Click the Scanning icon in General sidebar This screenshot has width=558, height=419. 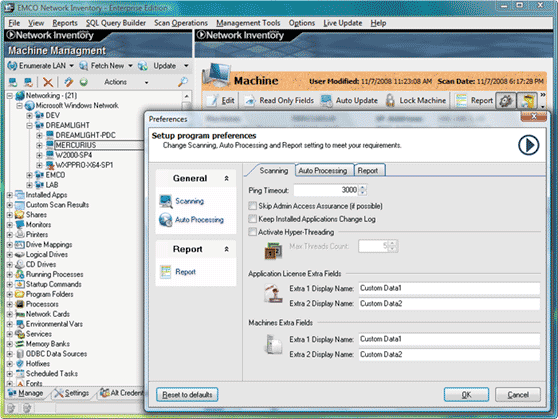(166, 201)
